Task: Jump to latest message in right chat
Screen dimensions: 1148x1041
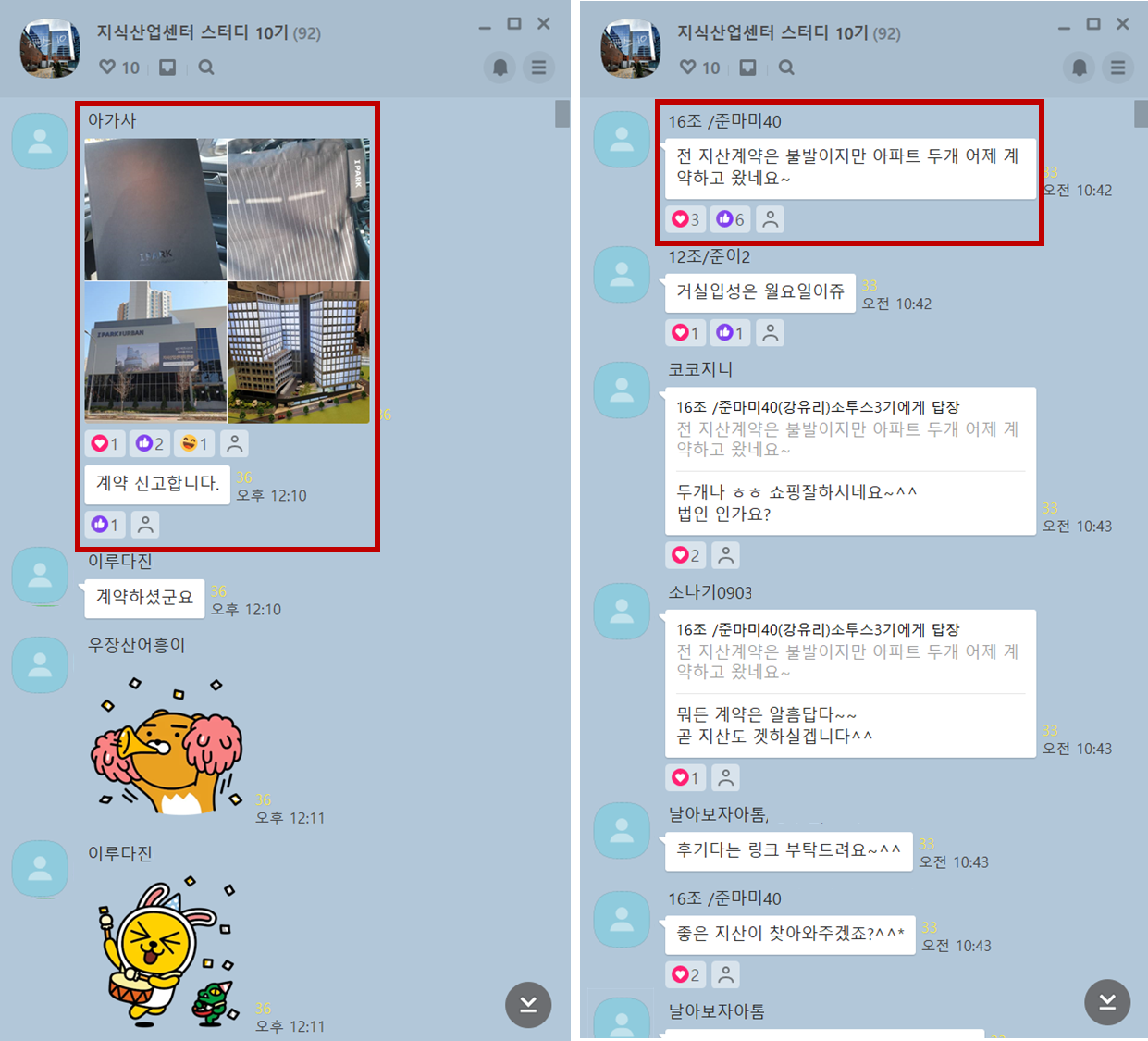Action: 1107,1002
